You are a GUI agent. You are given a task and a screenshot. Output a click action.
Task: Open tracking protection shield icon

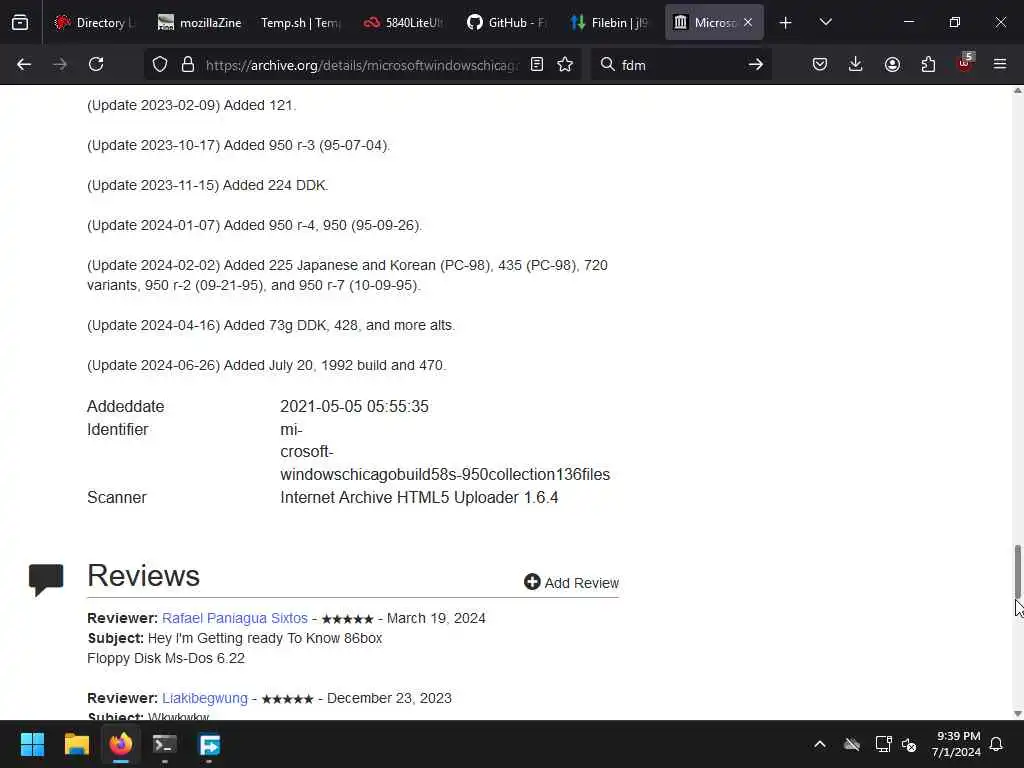(160, 64)
